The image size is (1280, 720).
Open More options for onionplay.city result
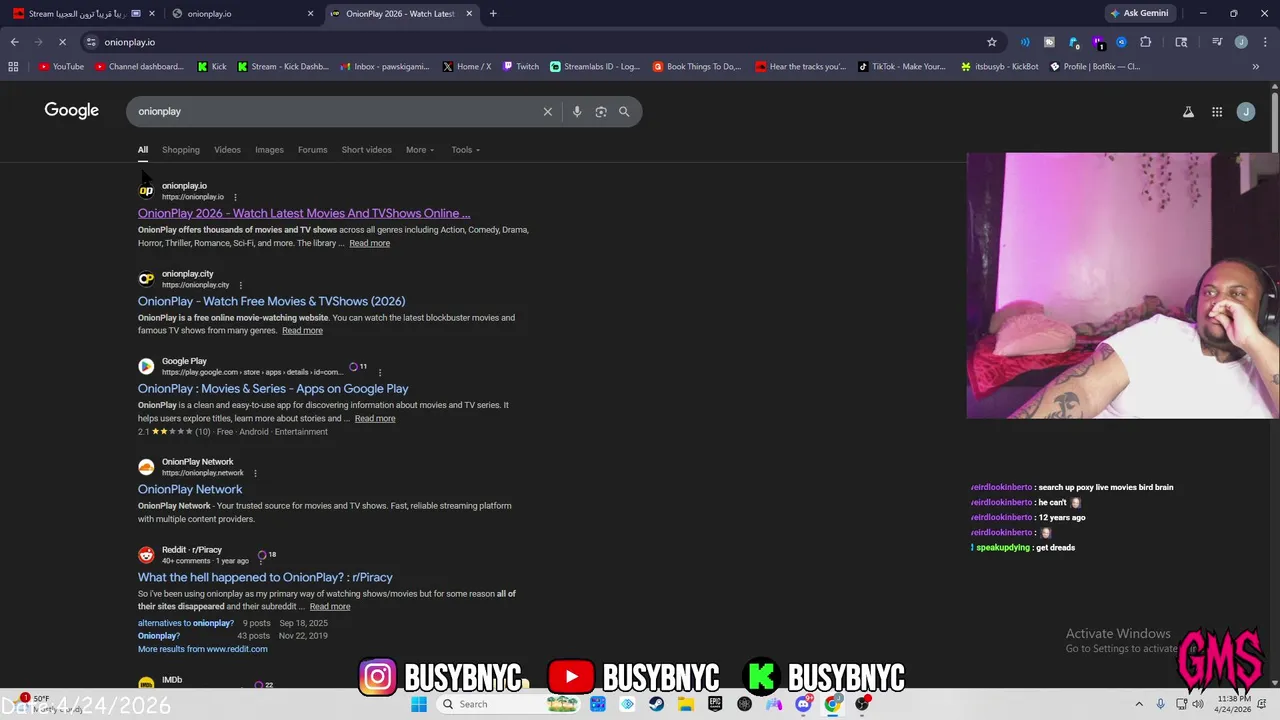click(240, 285)
